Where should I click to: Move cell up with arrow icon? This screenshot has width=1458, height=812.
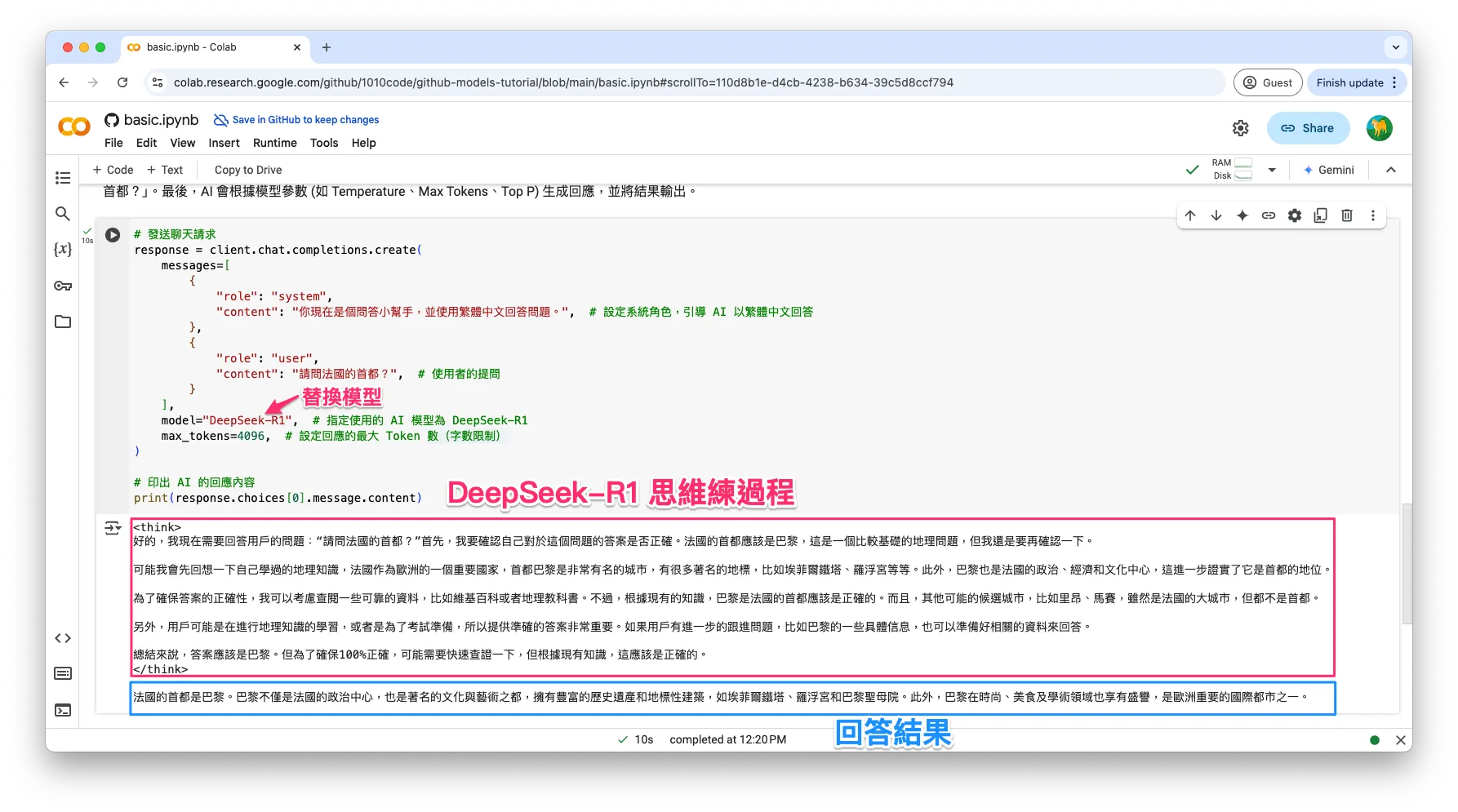1190,215
